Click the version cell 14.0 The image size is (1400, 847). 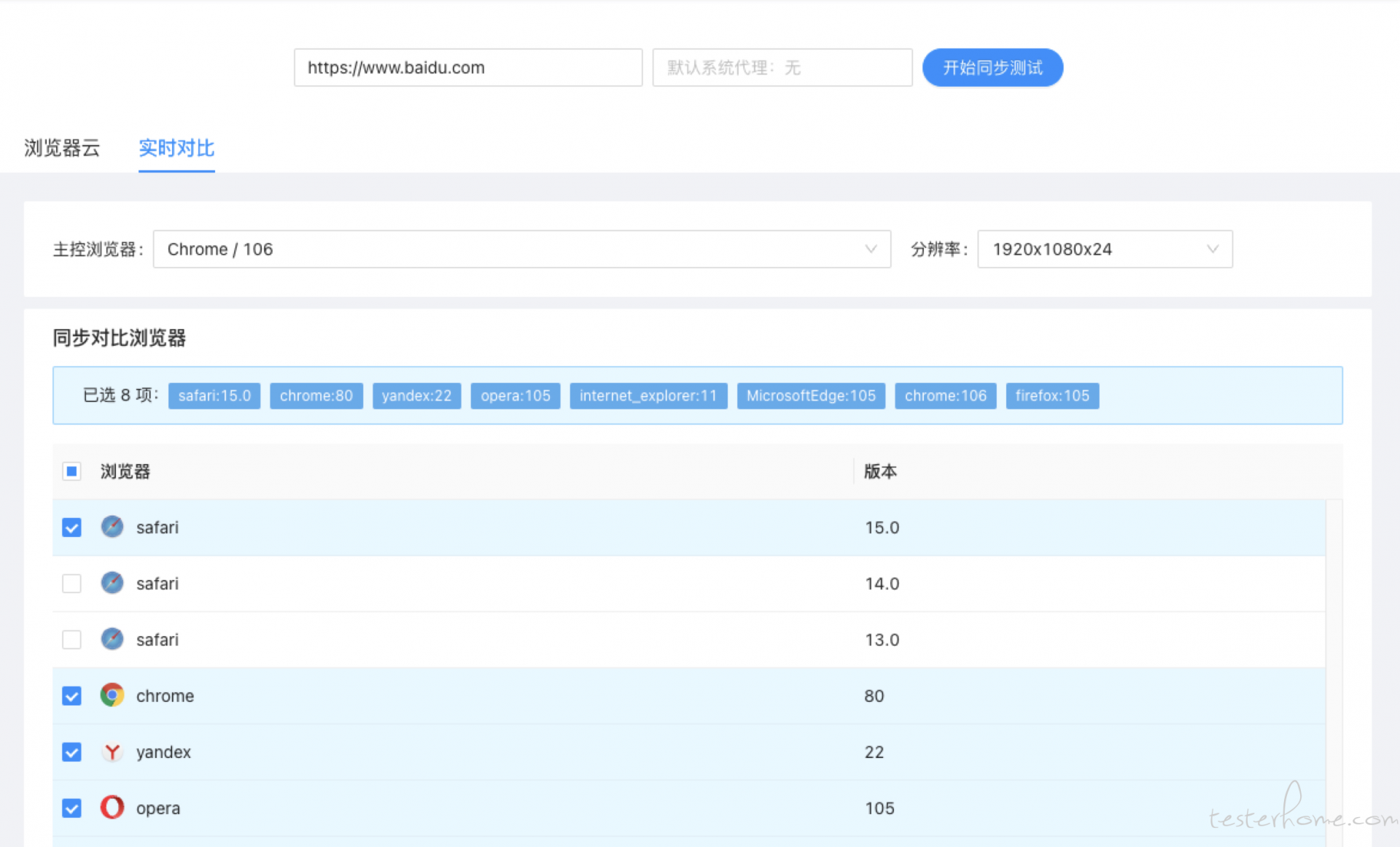pos(882,584)
